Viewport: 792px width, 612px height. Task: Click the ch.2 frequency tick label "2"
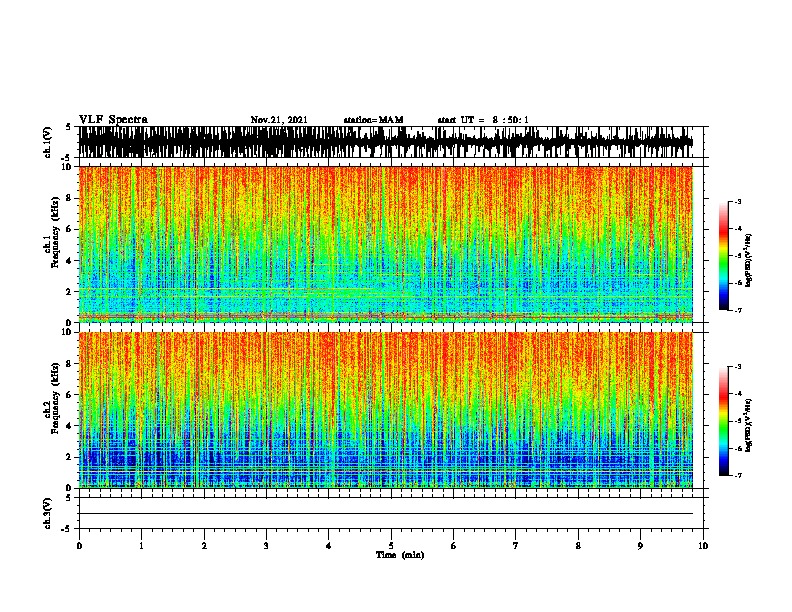point(70,457)
